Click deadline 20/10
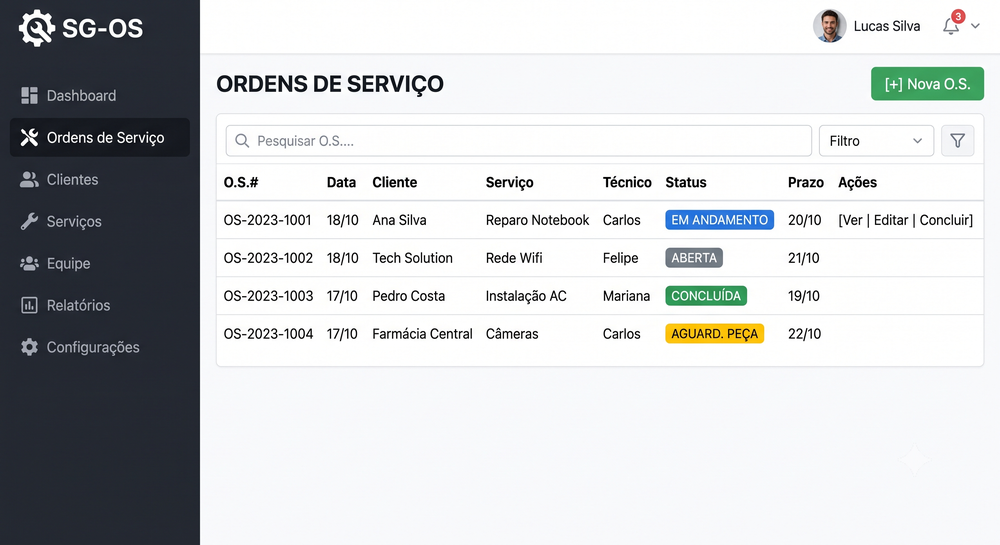Viewport: 1000px width, 545px height. (804, 220)
